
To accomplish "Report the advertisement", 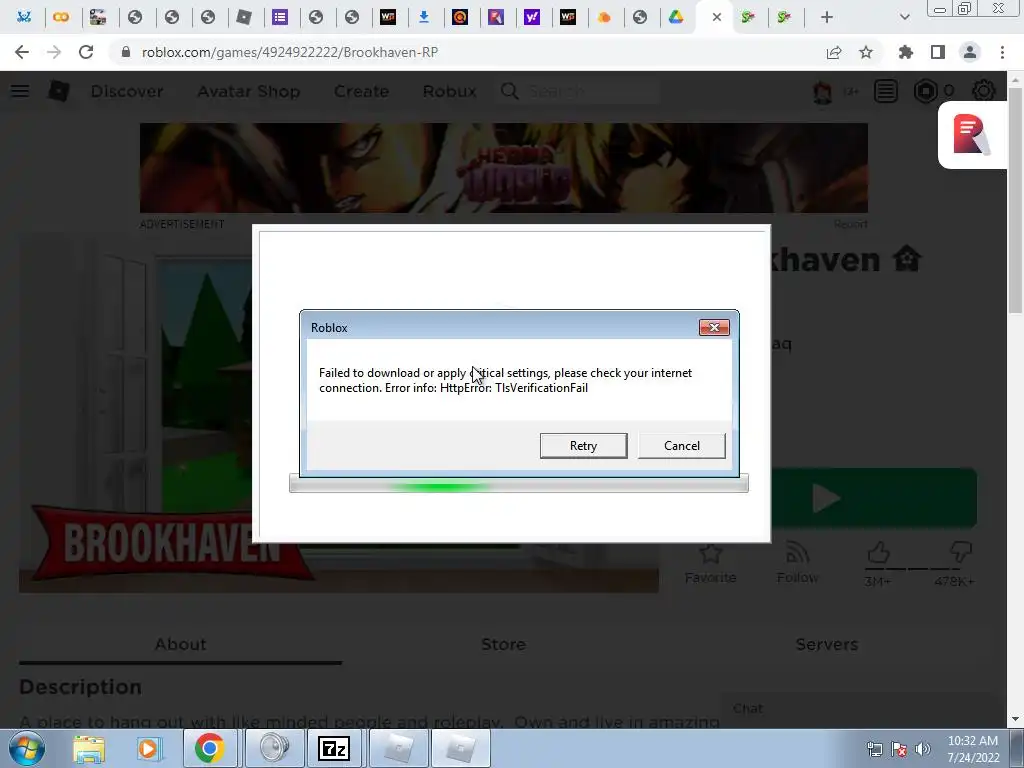I will [x=850, y=224].
